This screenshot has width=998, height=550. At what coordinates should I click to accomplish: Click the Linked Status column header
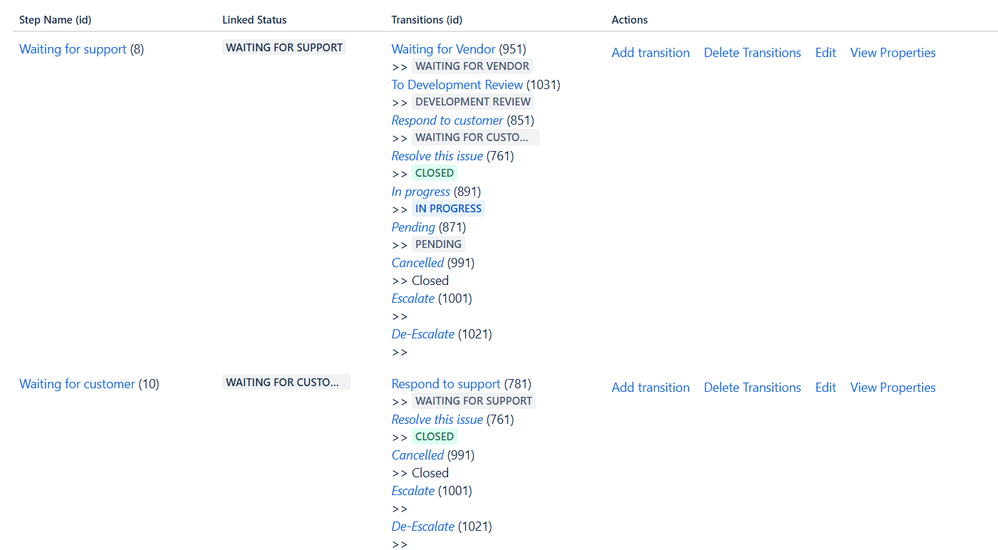(x=255, y=20)
